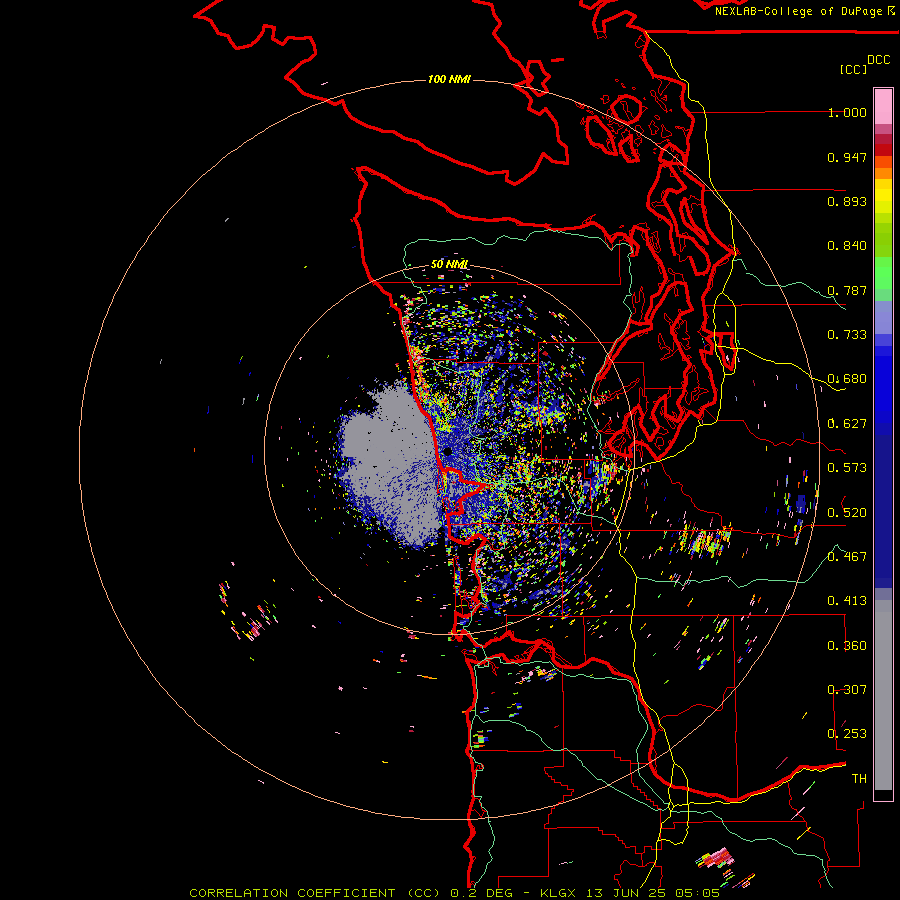Pick the red segment of color bar
Viewport: 900px width, 900px height.
pos(883,149)
